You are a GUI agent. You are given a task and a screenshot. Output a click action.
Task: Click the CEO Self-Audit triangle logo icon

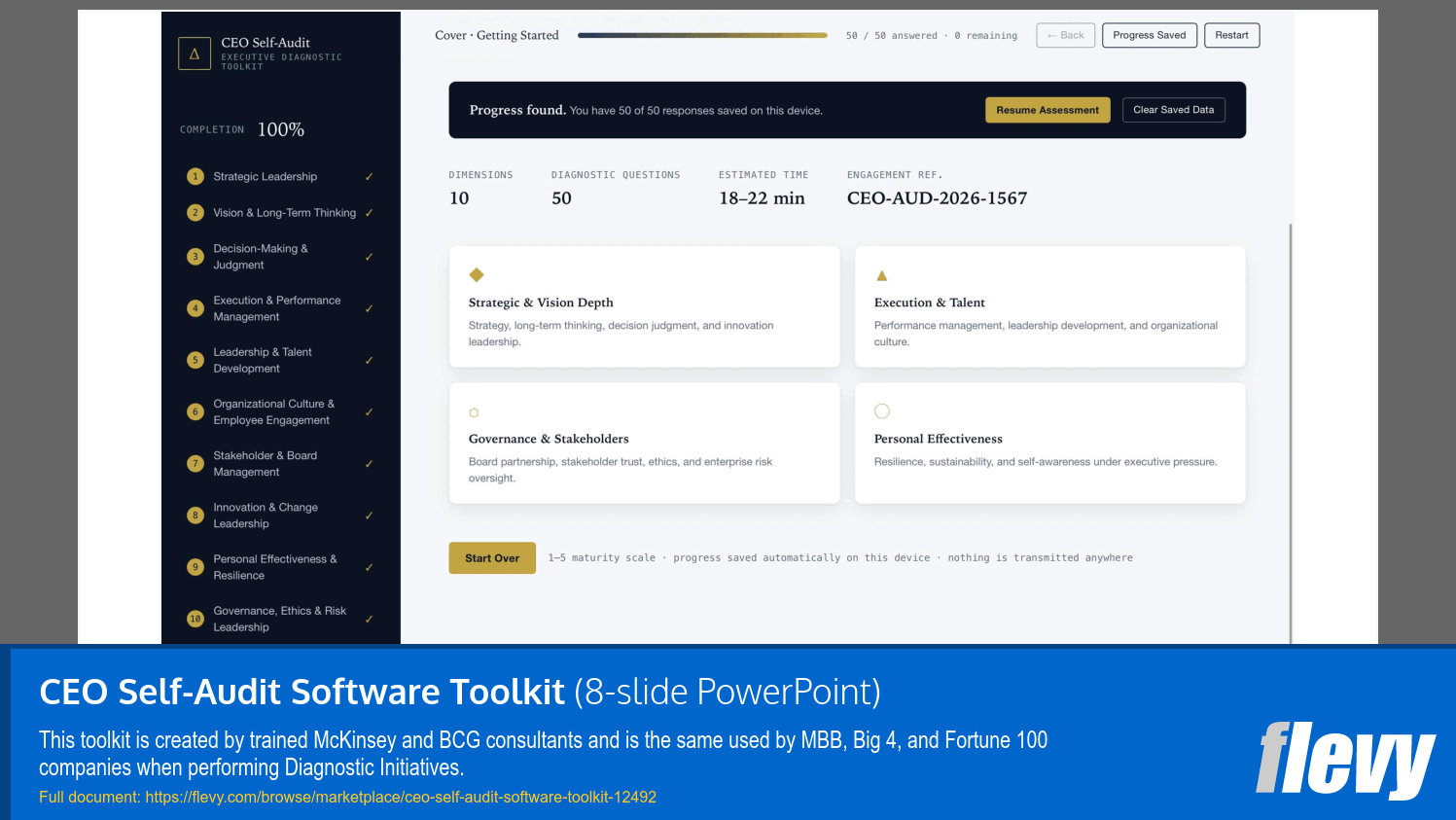195,53
